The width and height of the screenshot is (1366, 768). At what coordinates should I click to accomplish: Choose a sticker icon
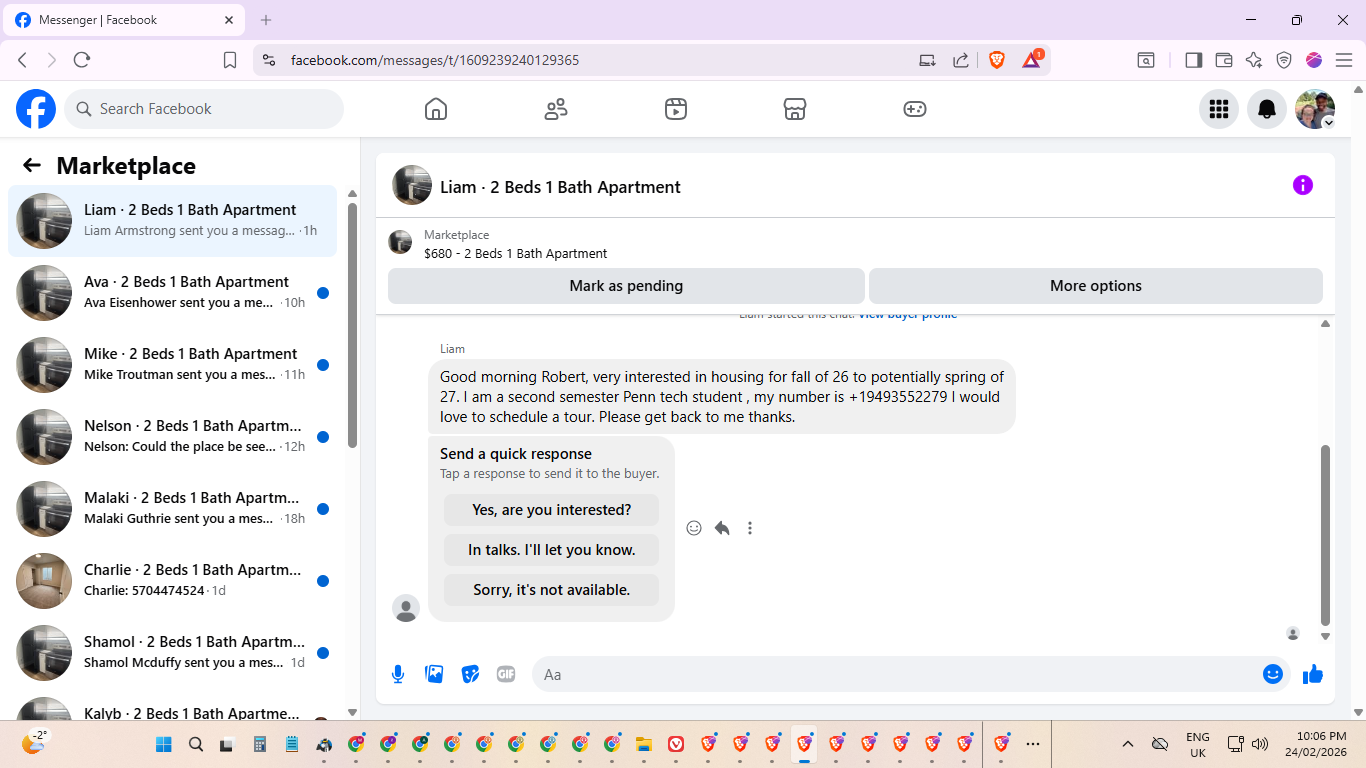[x=470, y=674]
